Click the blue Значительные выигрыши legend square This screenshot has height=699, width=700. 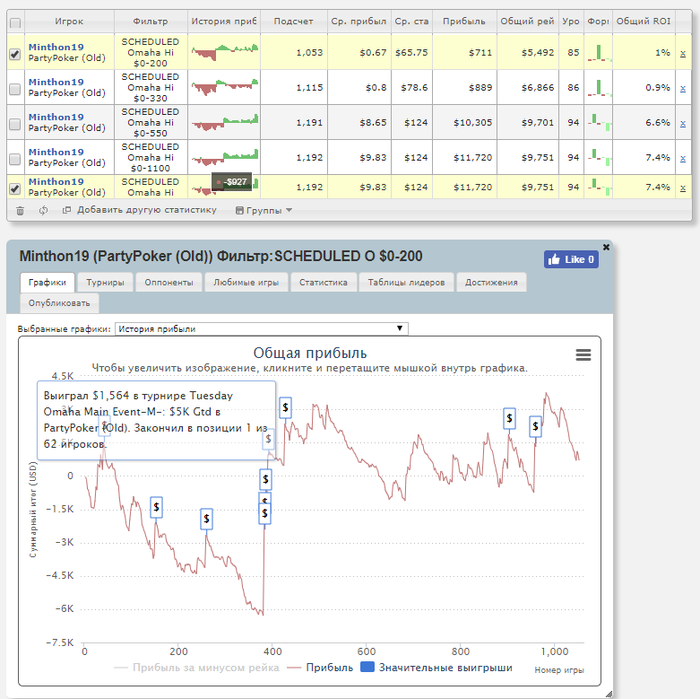(367, 667)
